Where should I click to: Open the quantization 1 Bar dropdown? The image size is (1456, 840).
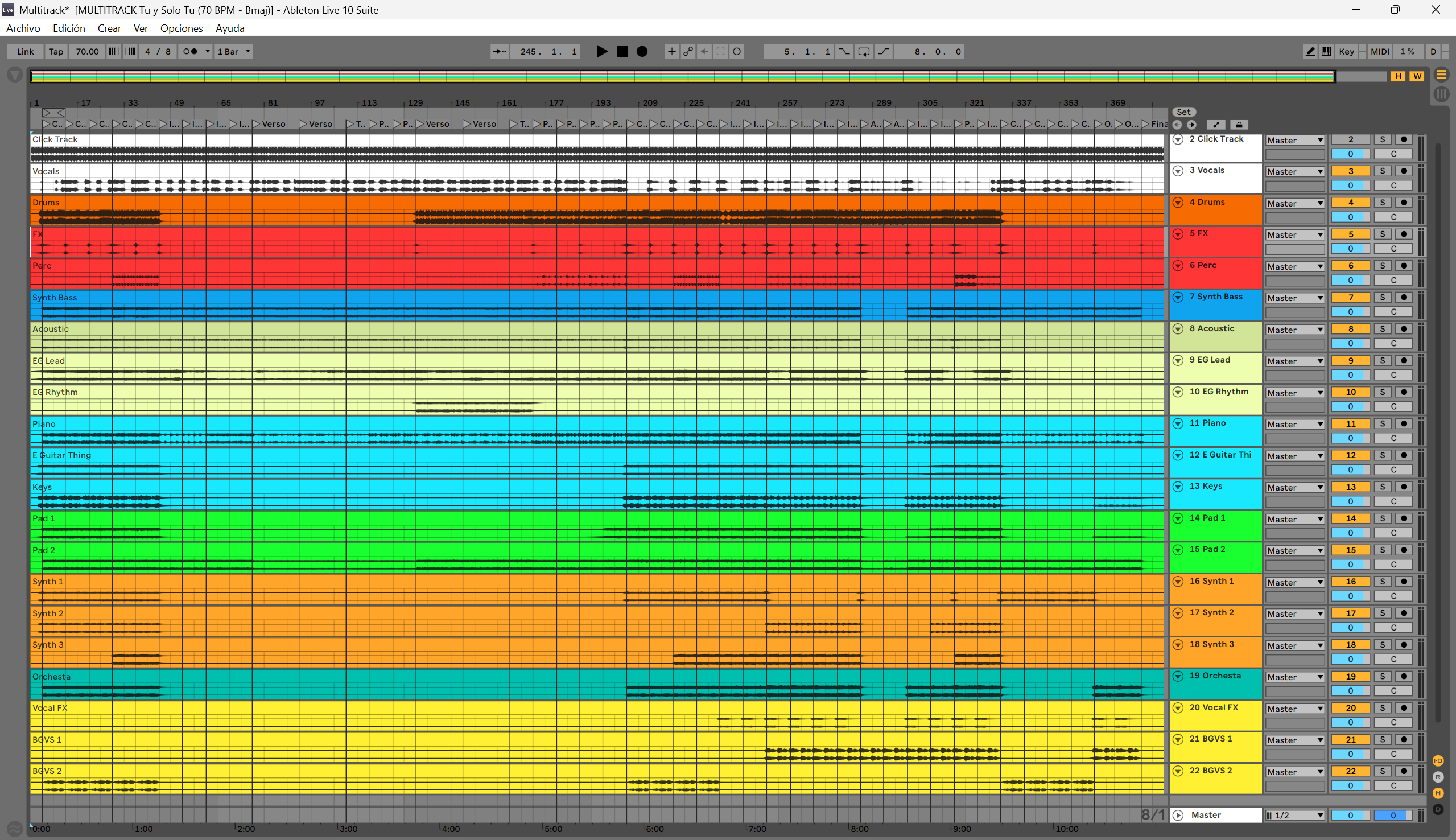(x=233, y=51)
